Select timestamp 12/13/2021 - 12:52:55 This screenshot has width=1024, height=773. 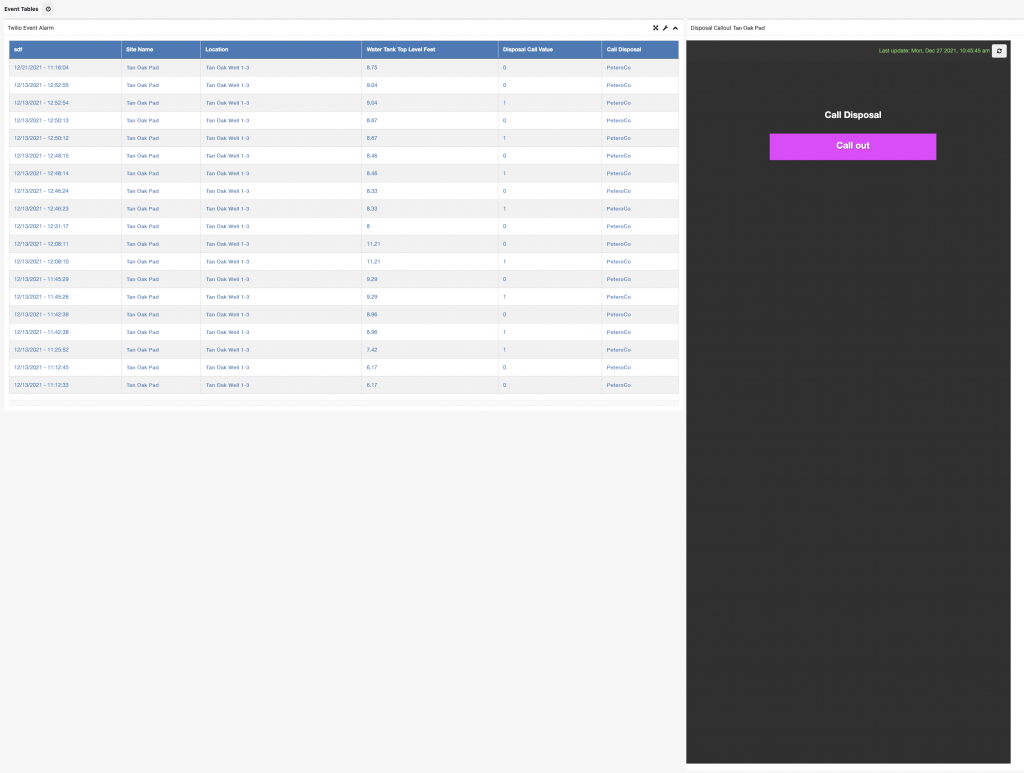[41, 86]
